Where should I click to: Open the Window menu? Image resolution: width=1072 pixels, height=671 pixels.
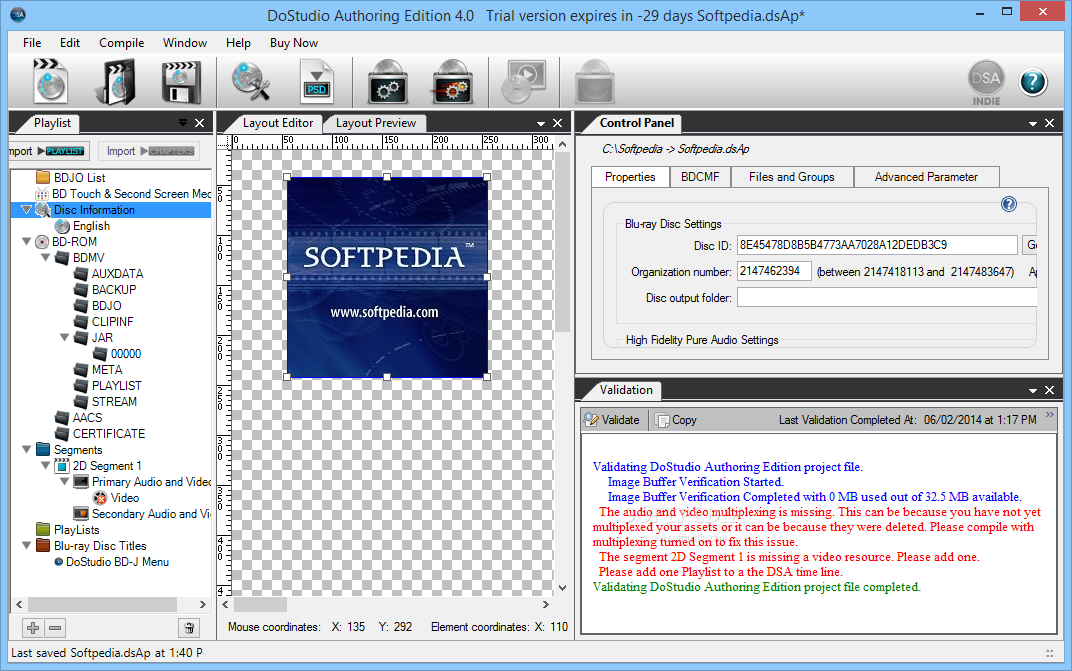tap(185, 42)
